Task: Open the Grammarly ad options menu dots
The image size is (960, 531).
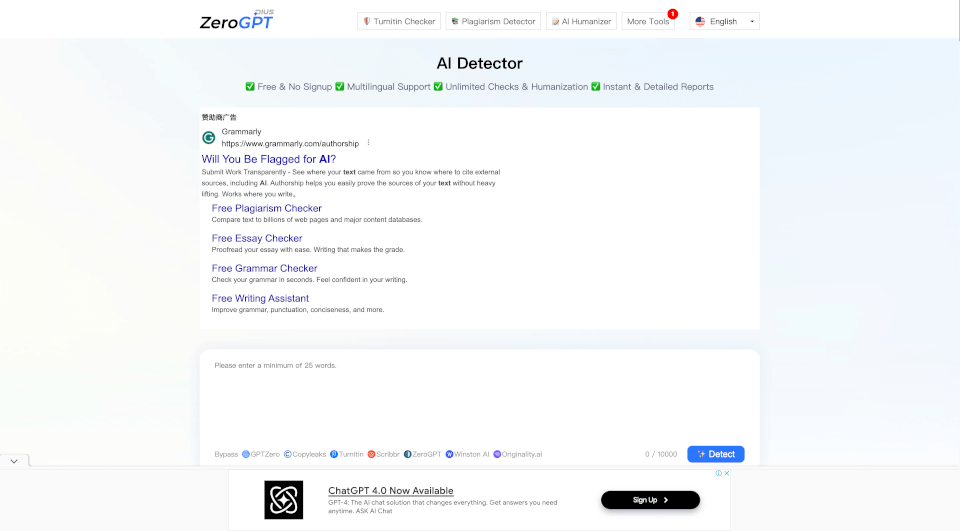Action: pos(369,143)
